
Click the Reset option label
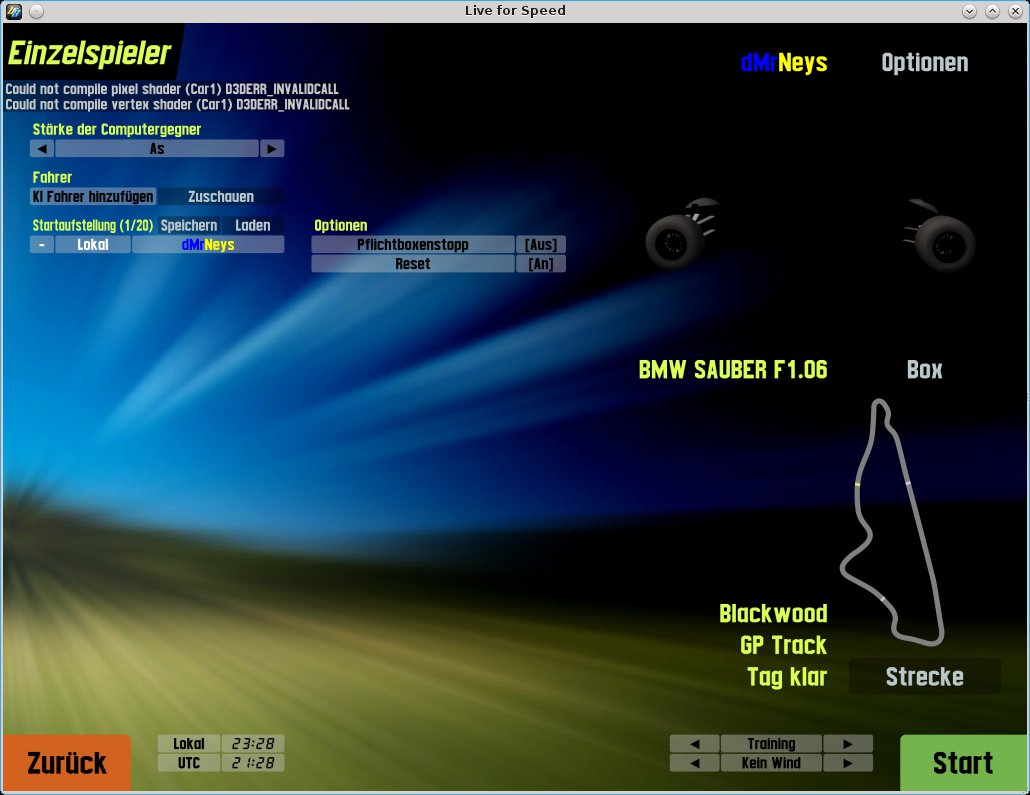[x=413, y=263]
